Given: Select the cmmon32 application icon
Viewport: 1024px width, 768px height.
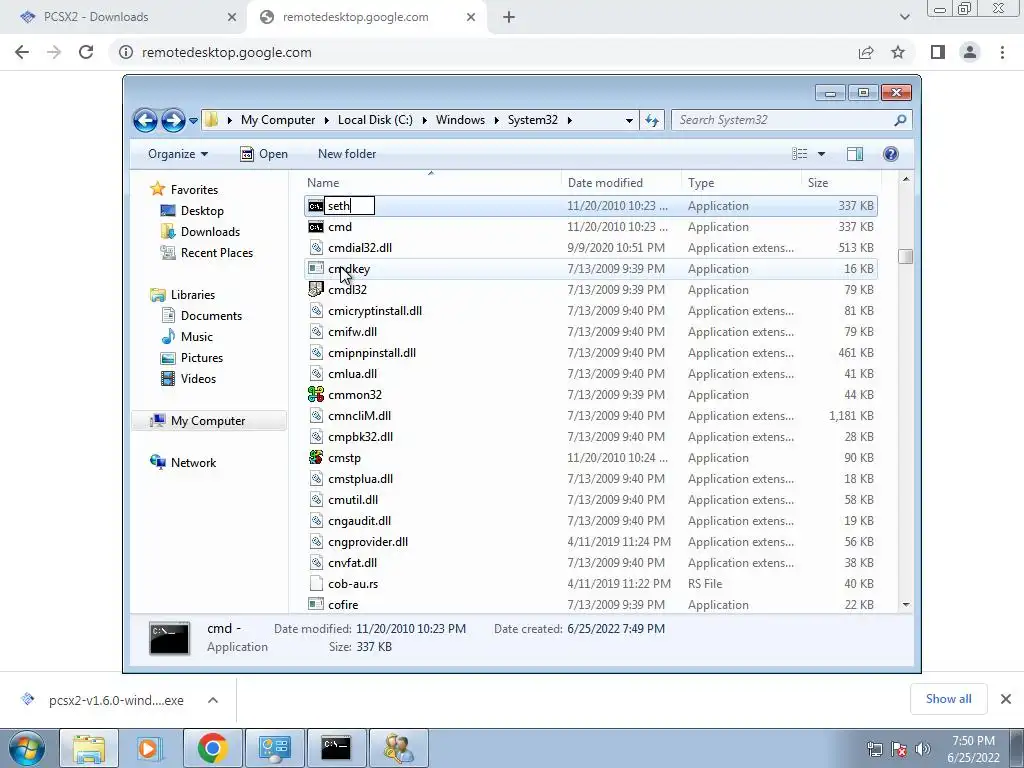Looking at the screenshot, I should point(316,394).
